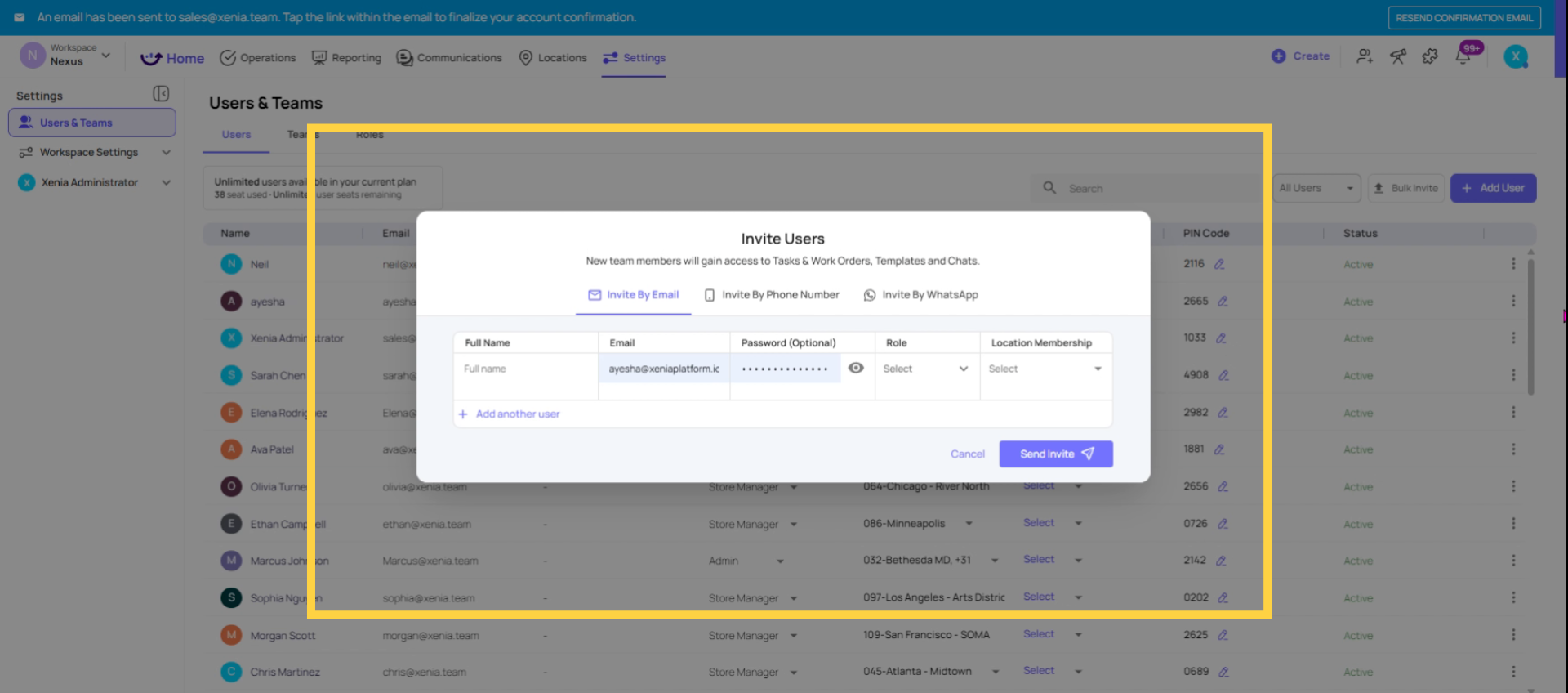Edit PIN code 2665 for ayesha
This screenshot has width=1568, height=693.
(x=1223, y=302)
